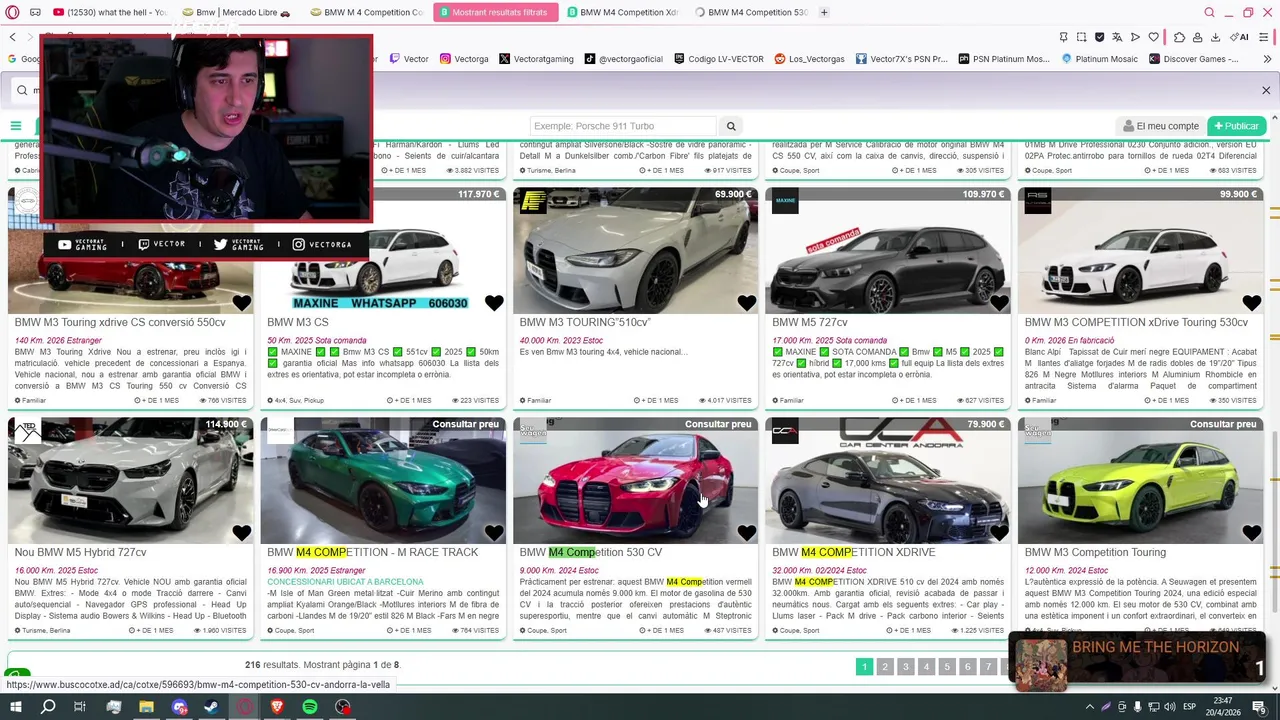
Task: Expand hidden system tray icons arrow
Action: pos(1090,707)
